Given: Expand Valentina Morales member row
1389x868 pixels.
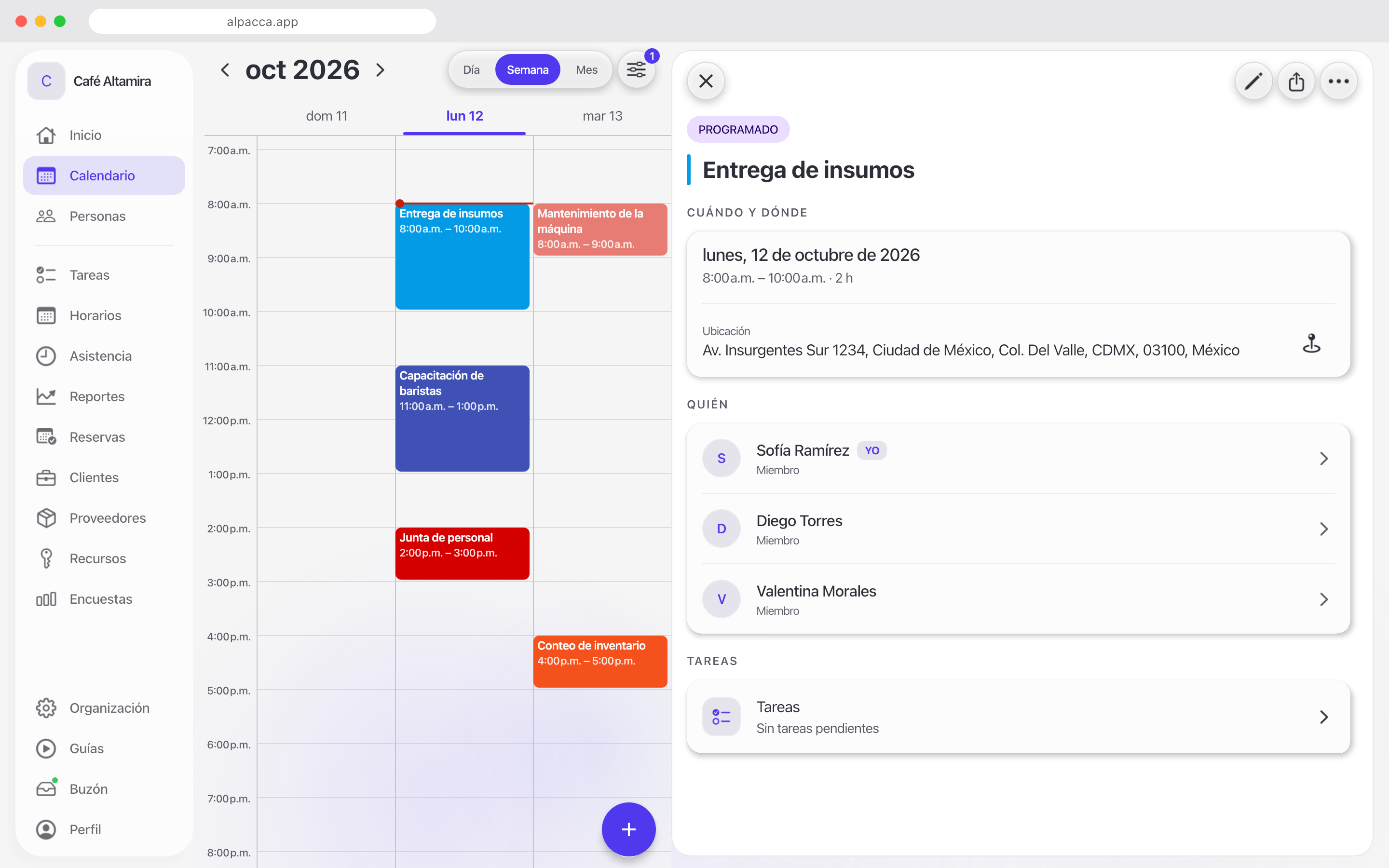Looking at the screenshot, I should (1018, 599).
